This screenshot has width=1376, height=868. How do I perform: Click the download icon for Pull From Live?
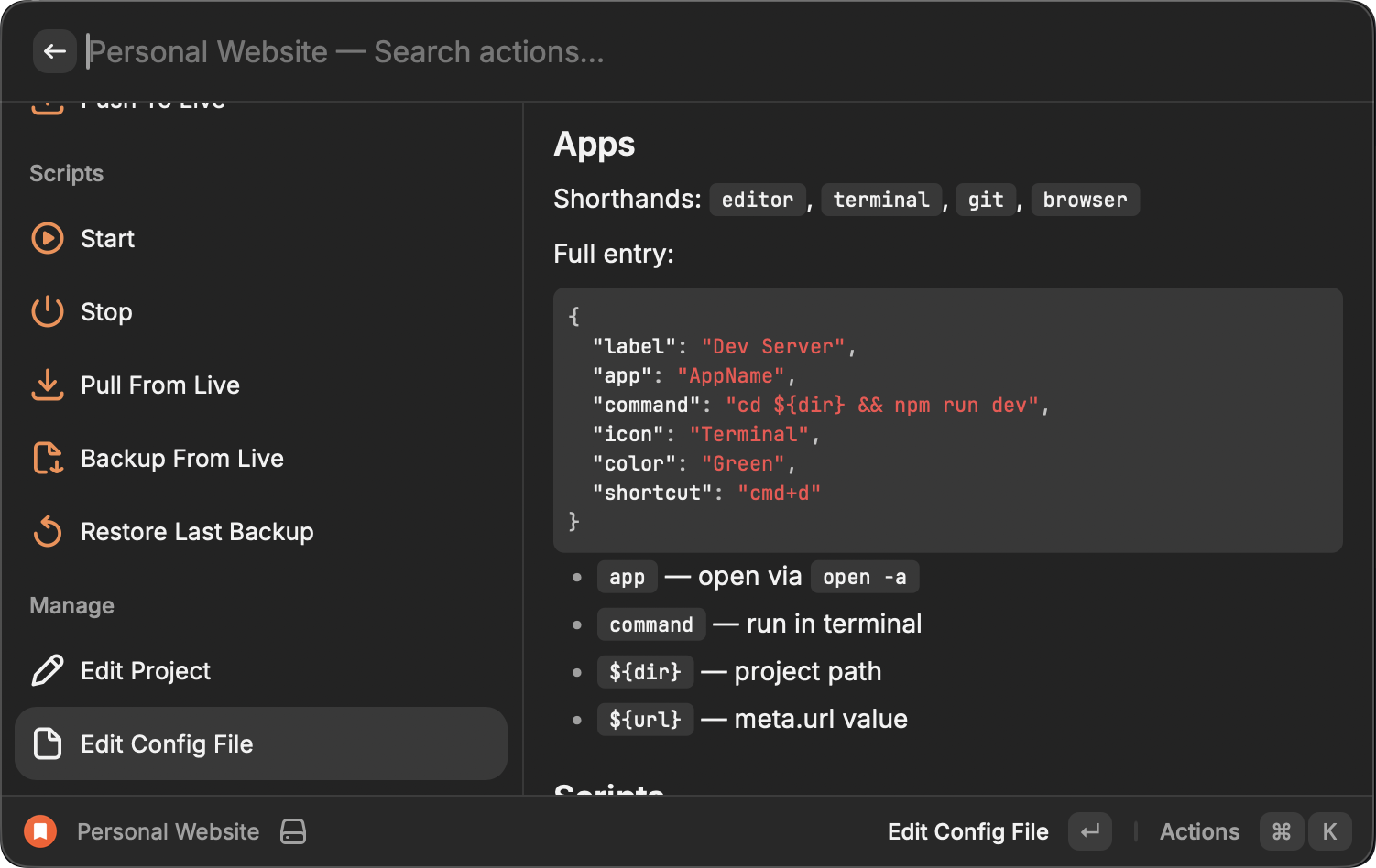pyautogui.click(x=47, y=385)
